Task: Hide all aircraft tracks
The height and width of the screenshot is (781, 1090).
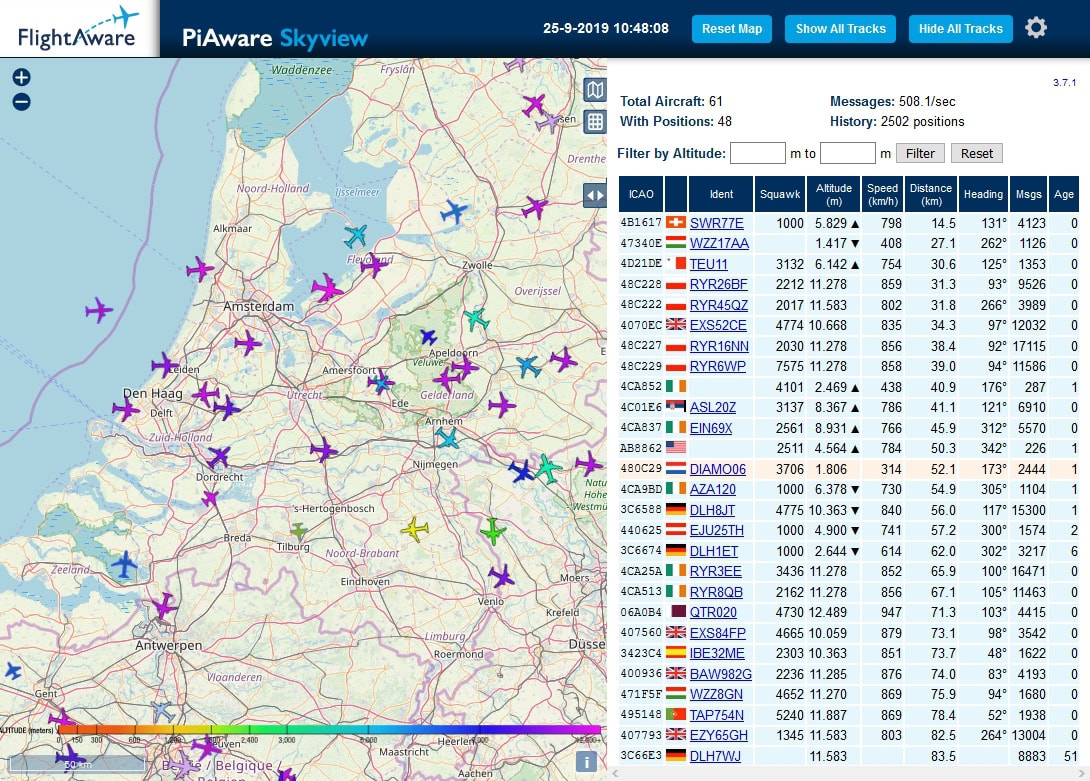Action: [x=960, y=29]
